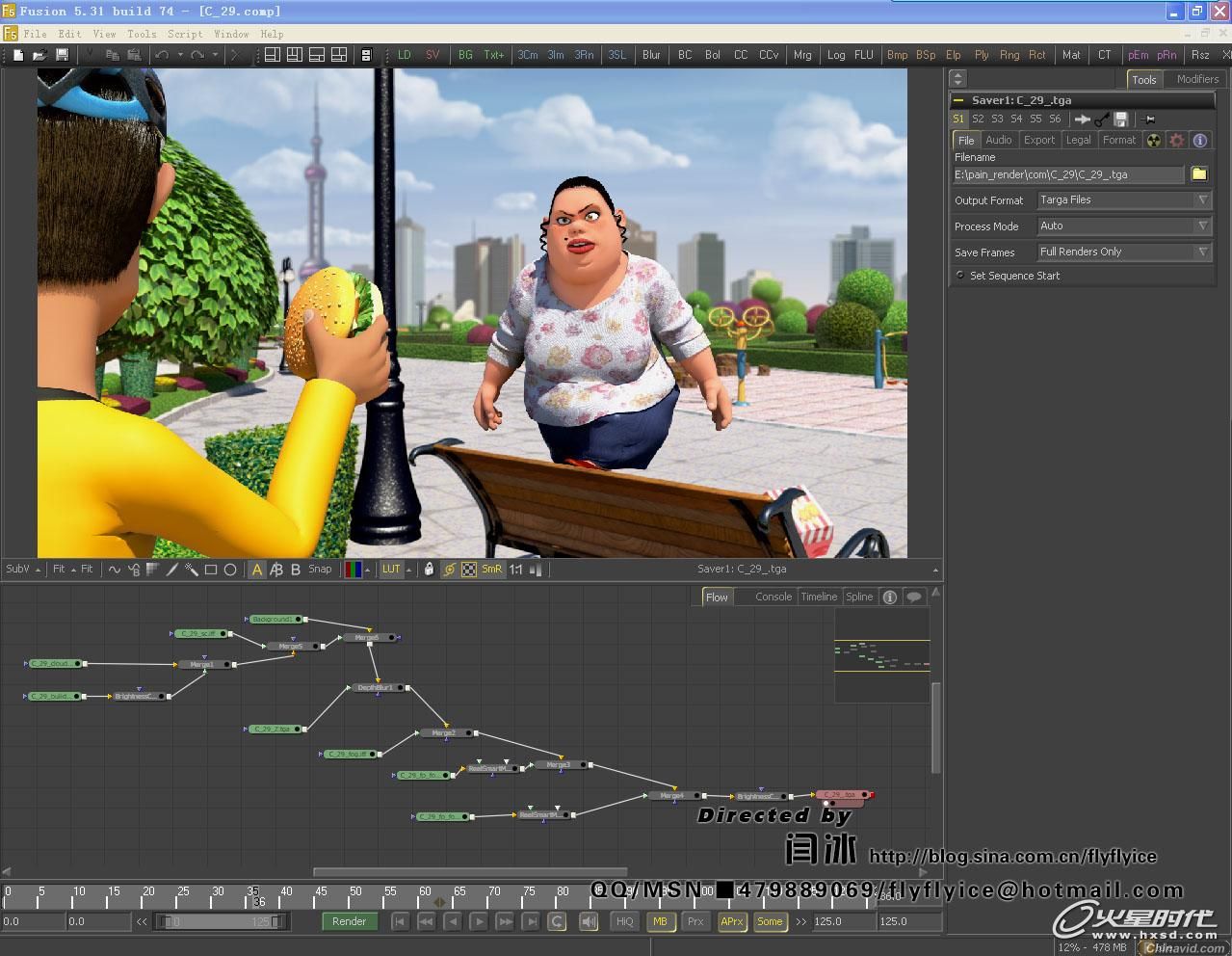The height and width of the screenshot is (956, 1232).
Task: Save the composition with the floppy icon
Action: [63, 55]
